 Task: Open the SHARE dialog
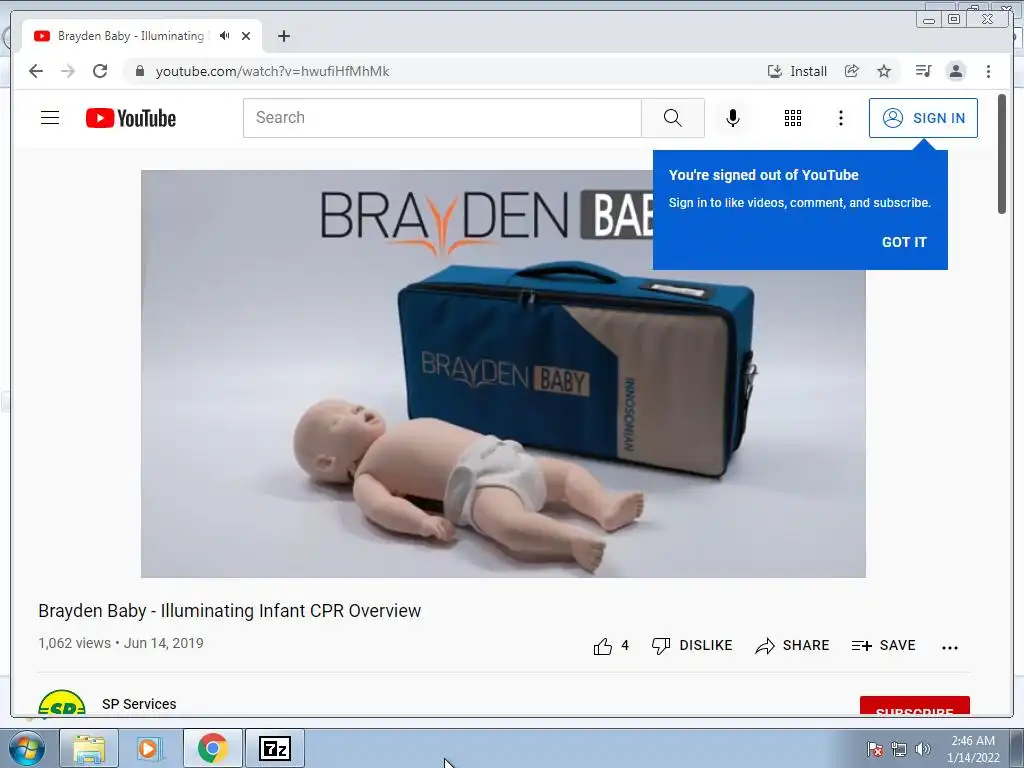(792, 645)
